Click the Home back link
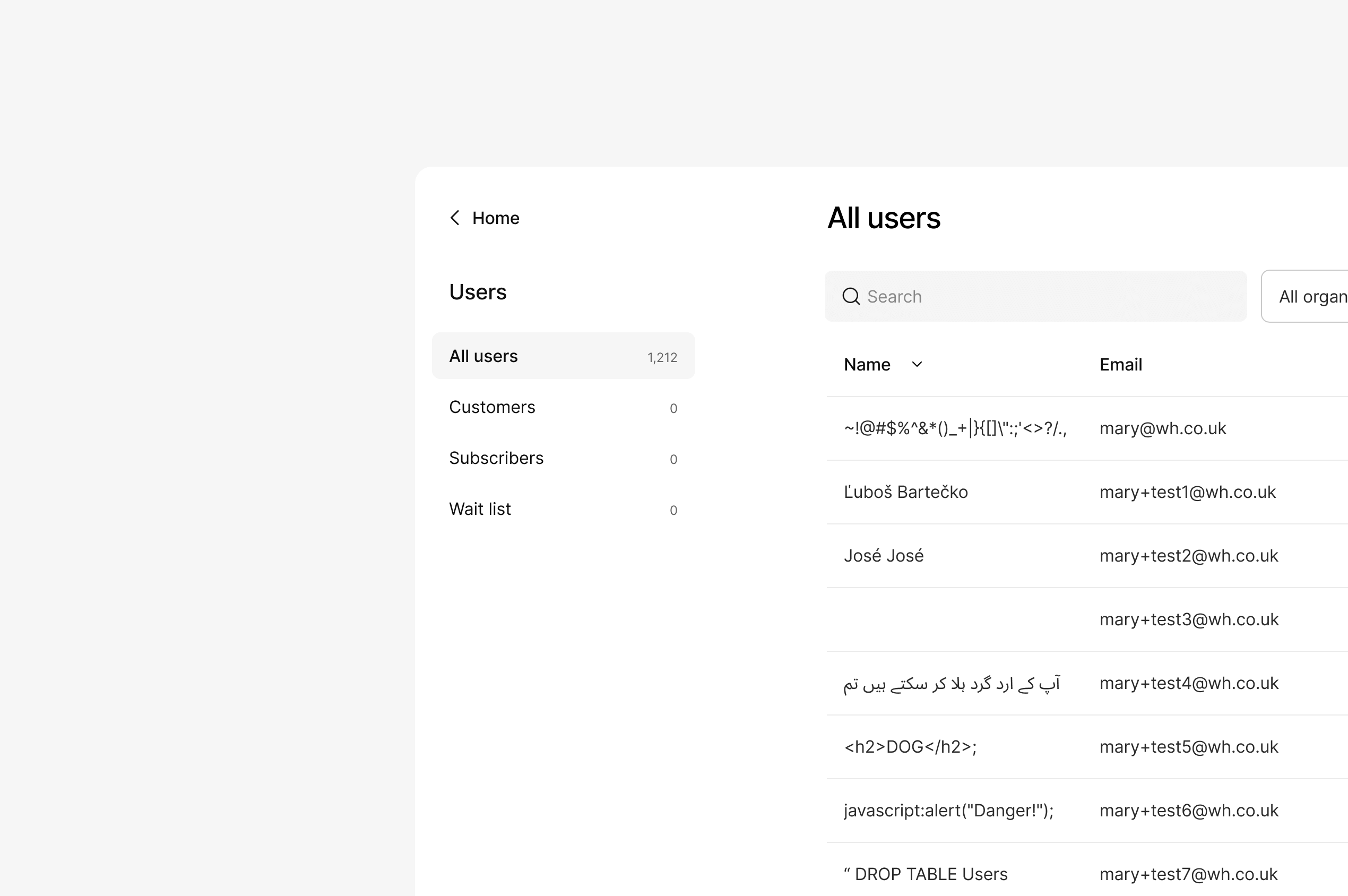This screenshot has width=1348, height=896. (495, 218)
